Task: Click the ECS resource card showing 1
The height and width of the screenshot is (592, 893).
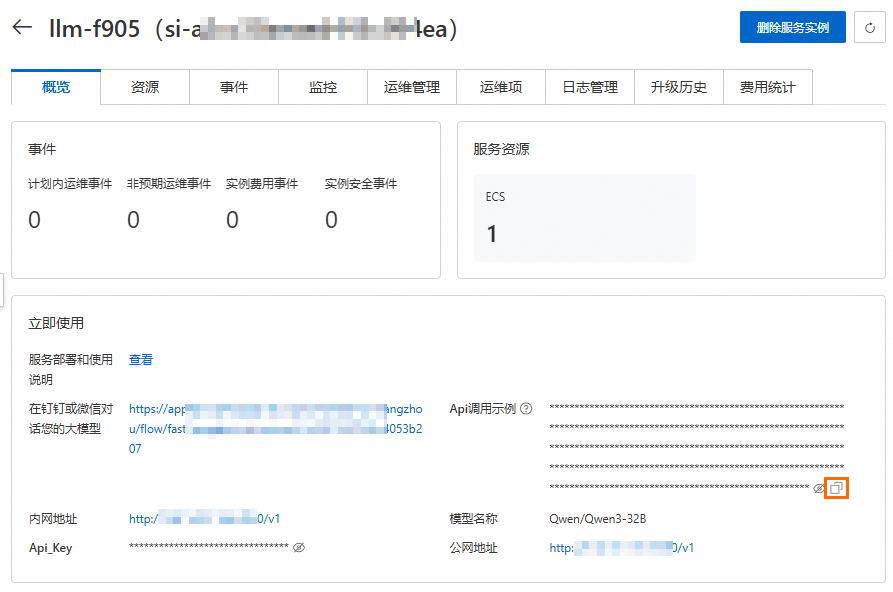Action: (x=585, y=218)
